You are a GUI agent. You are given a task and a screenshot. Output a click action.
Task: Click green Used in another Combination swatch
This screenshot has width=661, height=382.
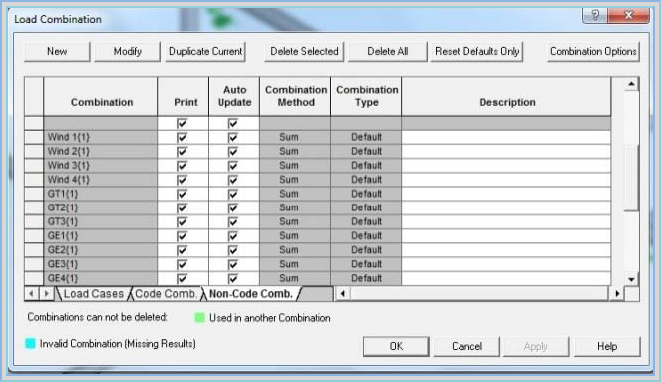click(x=199, y=317)
